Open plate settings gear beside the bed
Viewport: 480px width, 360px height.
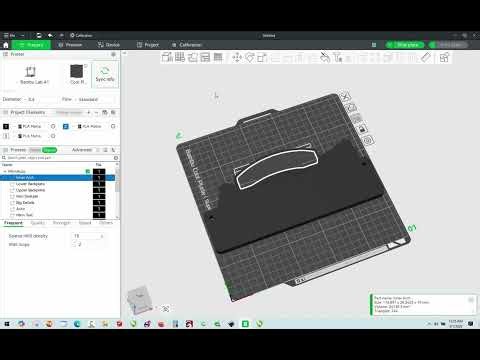(x=368, y=140)
